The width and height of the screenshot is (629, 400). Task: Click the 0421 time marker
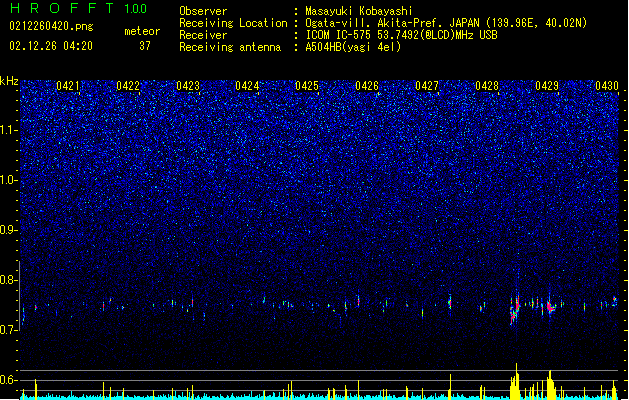pos(68,86)
